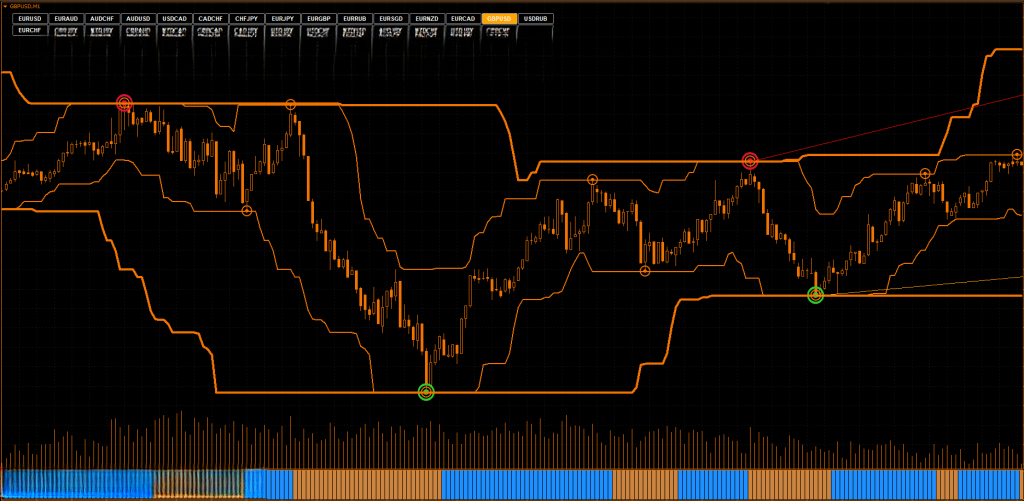Click the small orange circle at the far right edge

click(1017, 155)
